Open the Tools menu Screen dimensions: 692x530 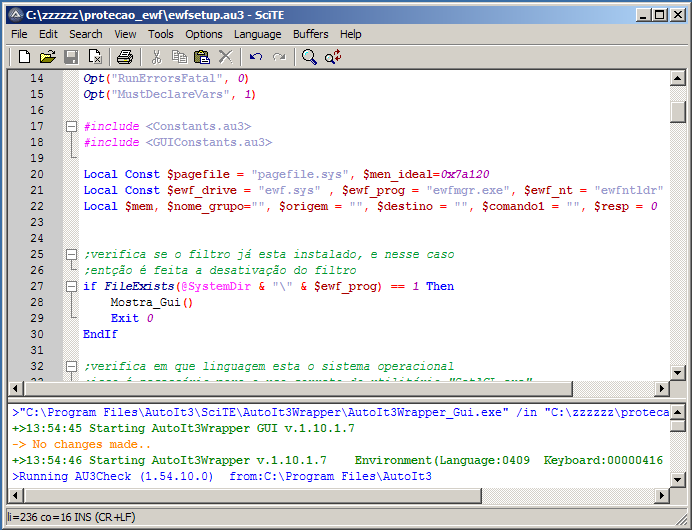161,34
